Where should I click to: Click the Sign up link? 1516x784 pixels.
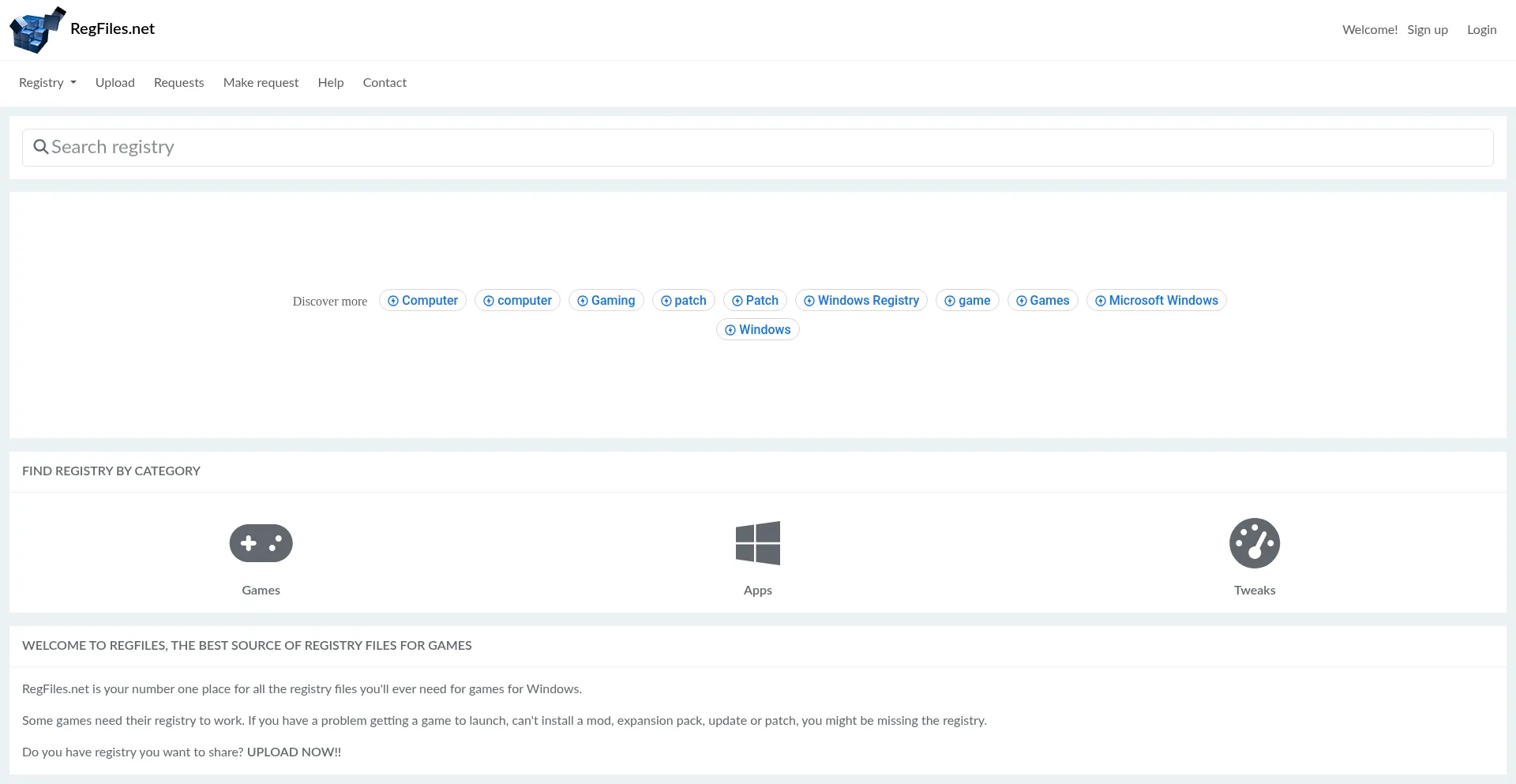(x=1427, y=30)
